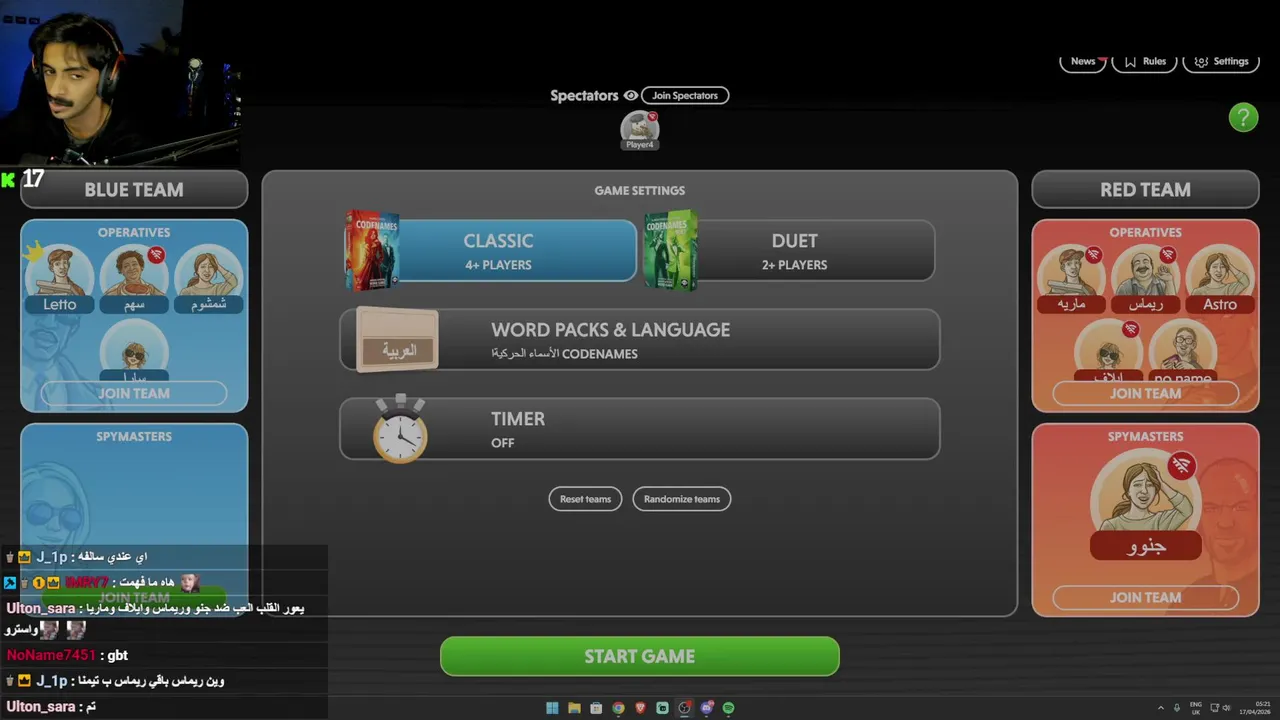1280x720 pixels.
Task: Open the green help question mark
Action: [1243, 117]
